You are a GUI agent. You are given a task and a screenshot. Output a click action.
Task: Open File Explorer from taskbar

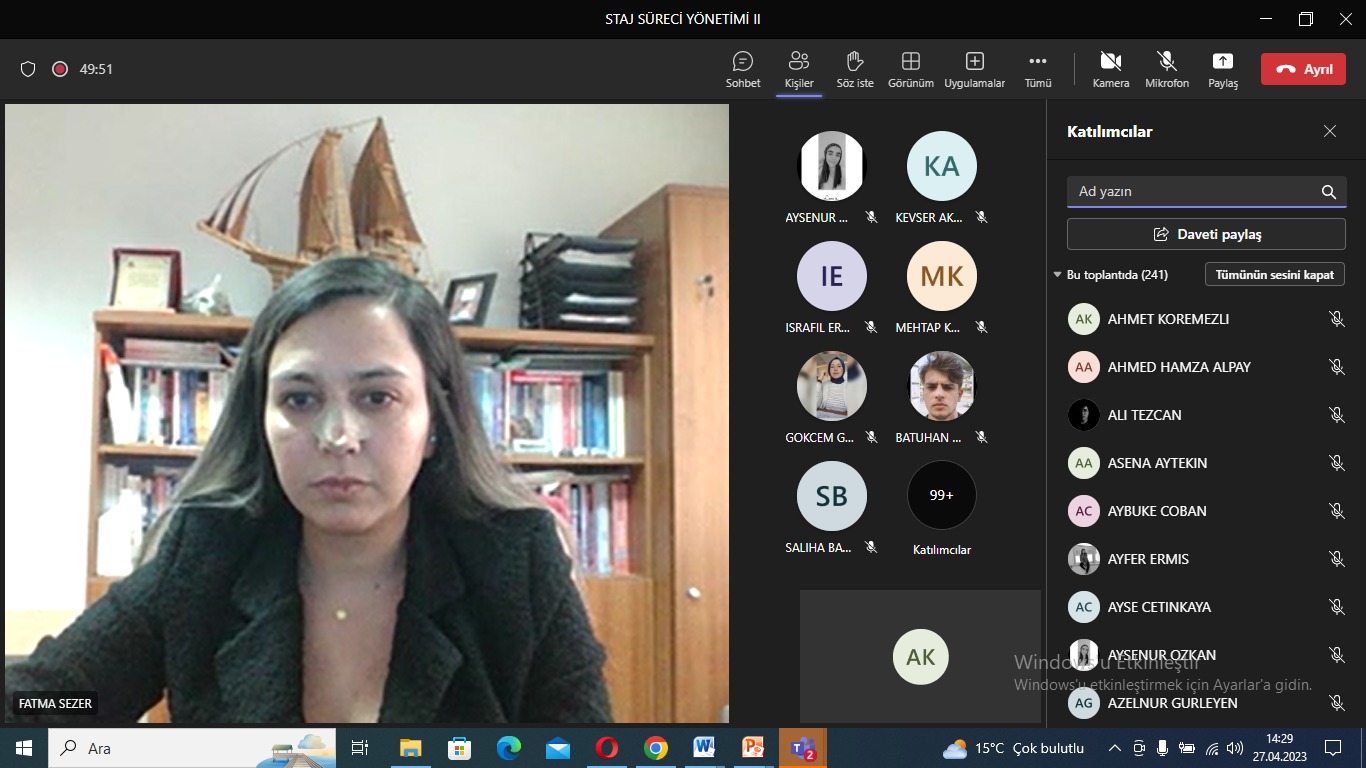coord(410,748)
